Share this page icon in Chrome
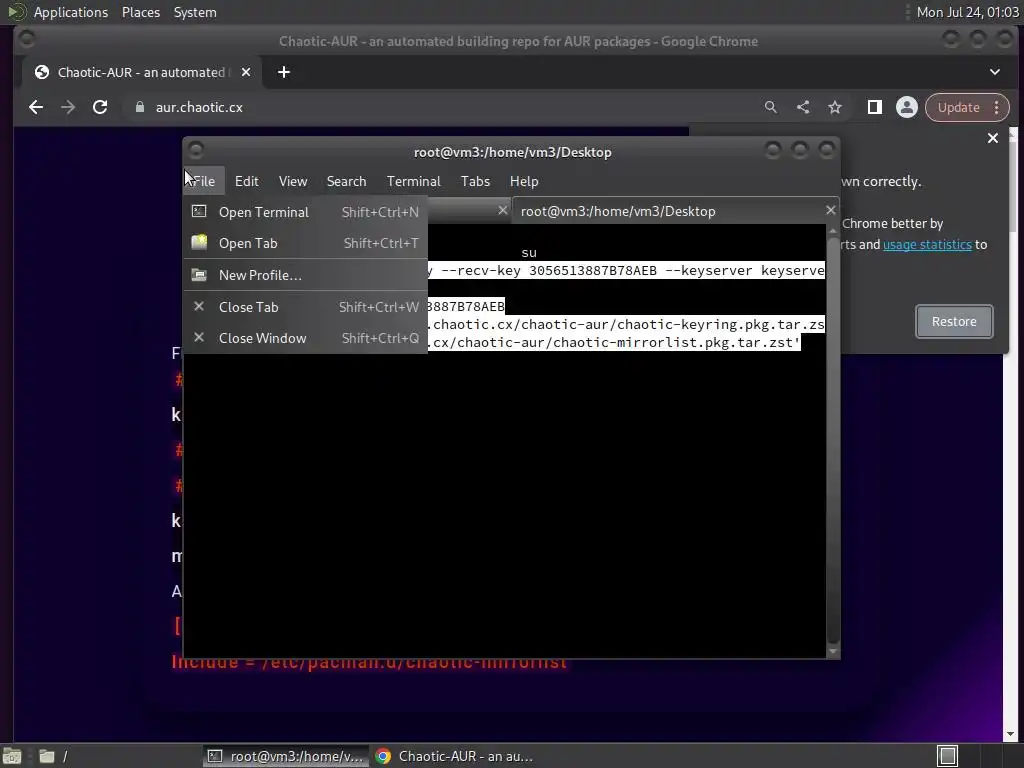The height and width of the screenshot is (768, 1024). point(803,107)
